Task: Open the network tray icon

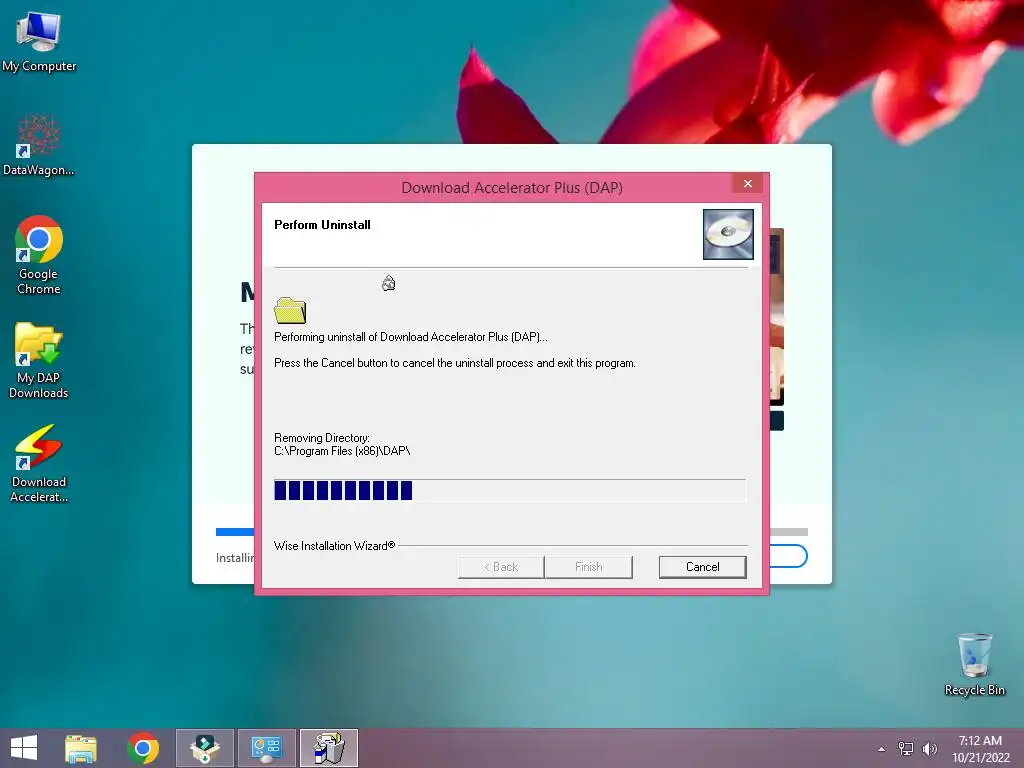Action: click(x=906, y=749)
